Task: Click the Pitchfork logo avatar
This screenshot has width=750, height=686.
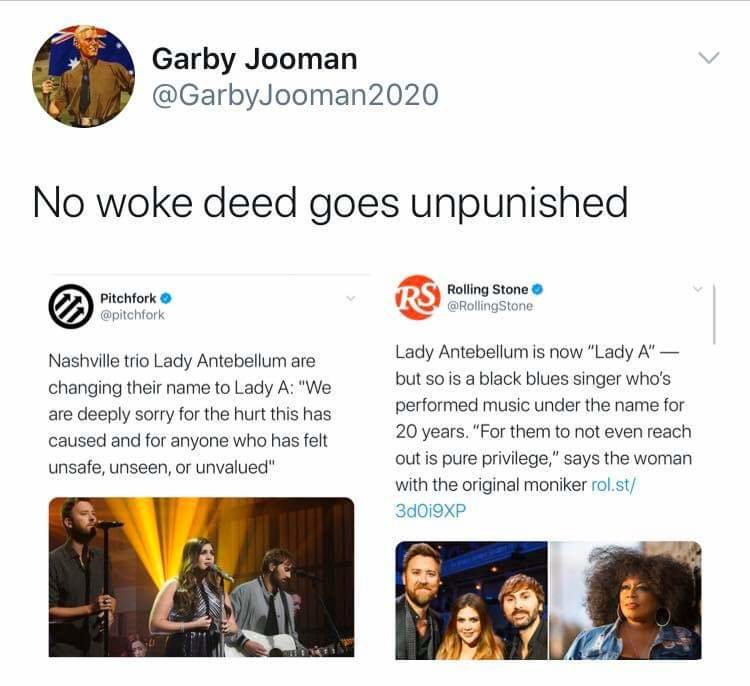Action: [x=71, y=306]
